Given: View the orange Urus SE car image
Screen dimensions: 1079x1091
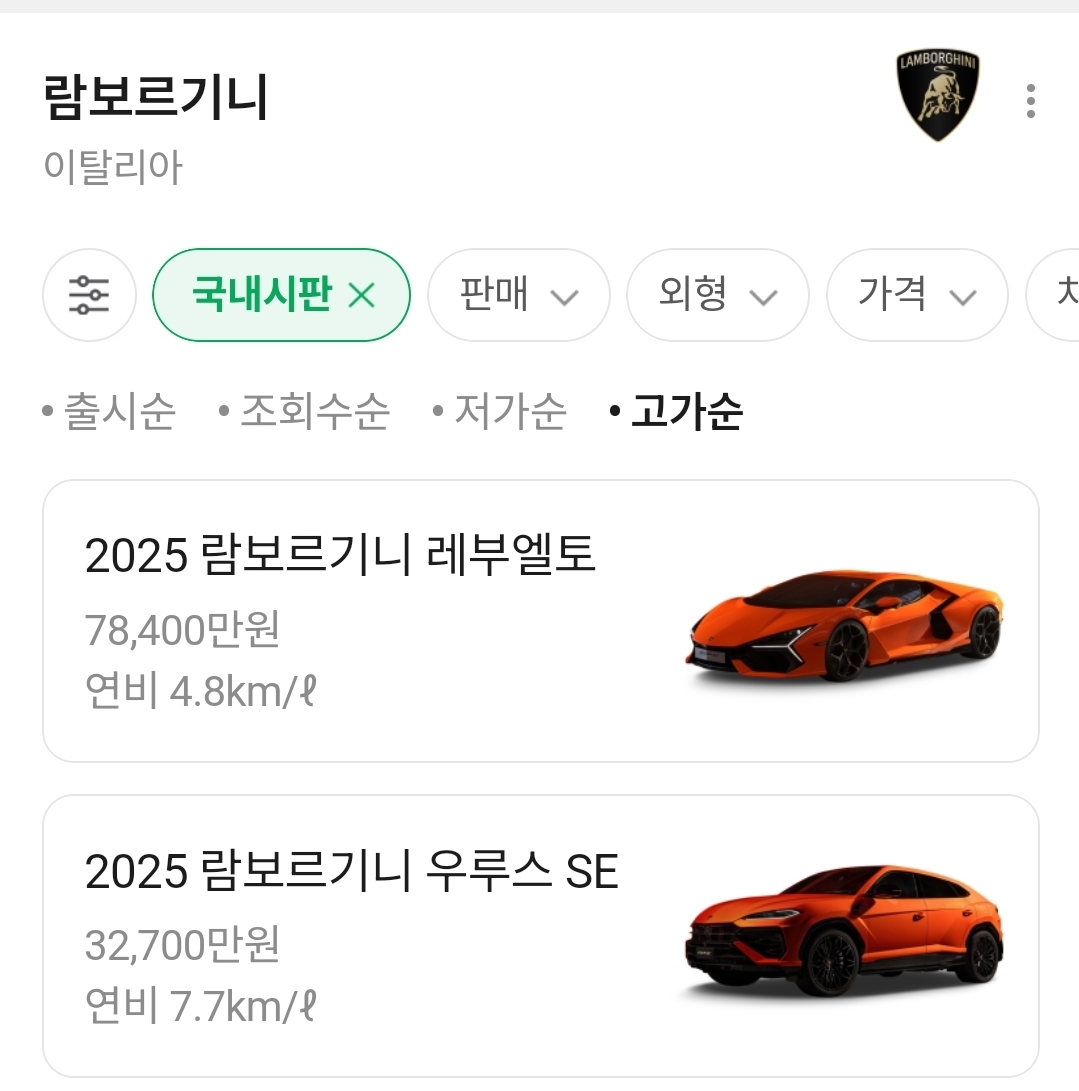Looking at the screenshot, I should (845, 935).
